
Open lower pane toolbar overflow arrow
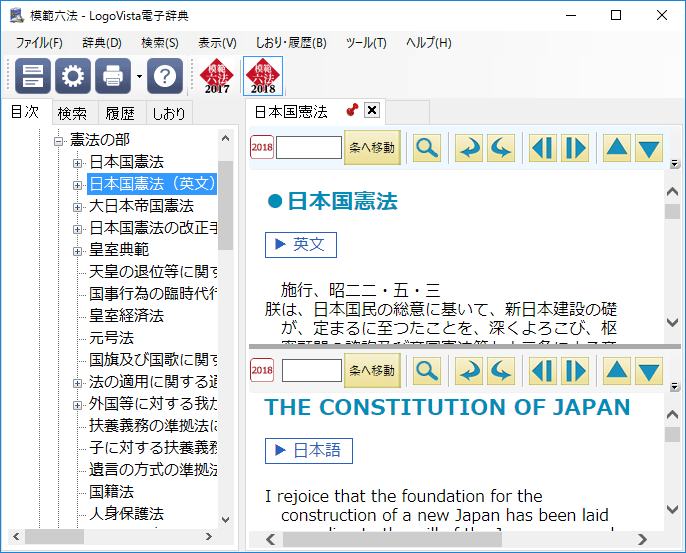(x=675, y=386)
